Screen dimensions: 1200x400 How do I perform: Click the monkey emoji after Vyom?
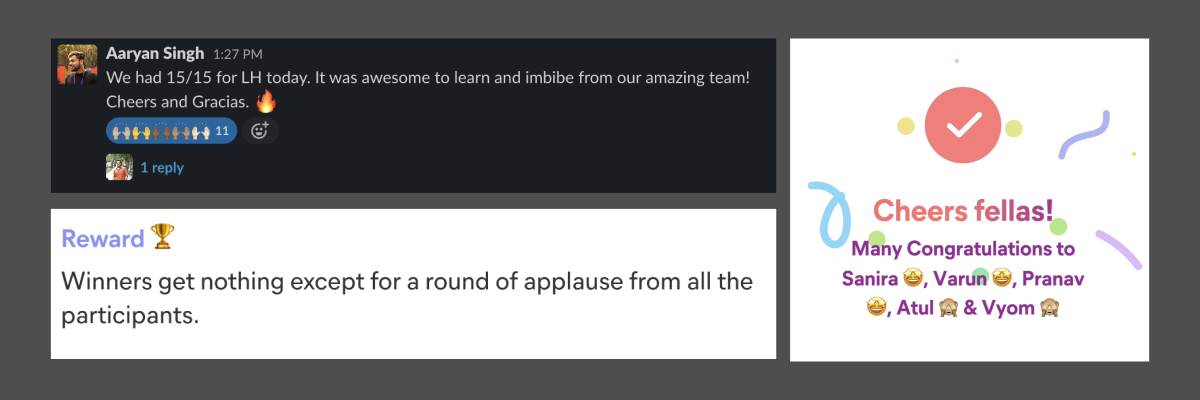(x=1049, y=308)
